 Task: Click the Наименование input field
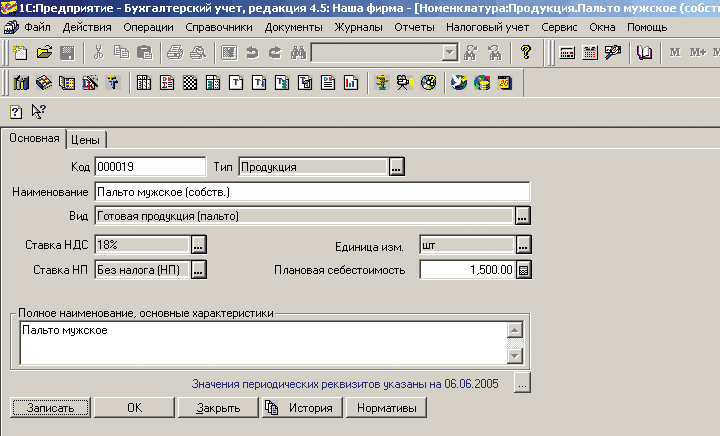click(x=311, y=191)
